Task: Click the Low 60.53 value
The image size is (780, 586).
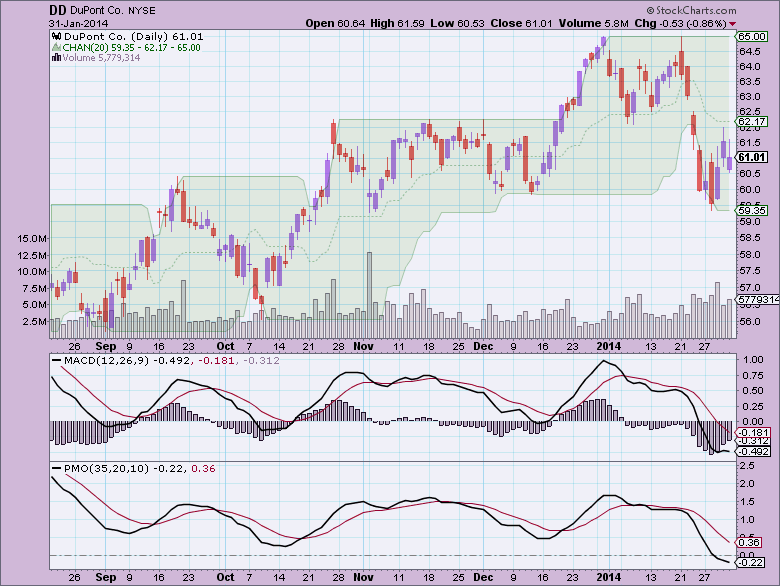Action: click(458, 23)
